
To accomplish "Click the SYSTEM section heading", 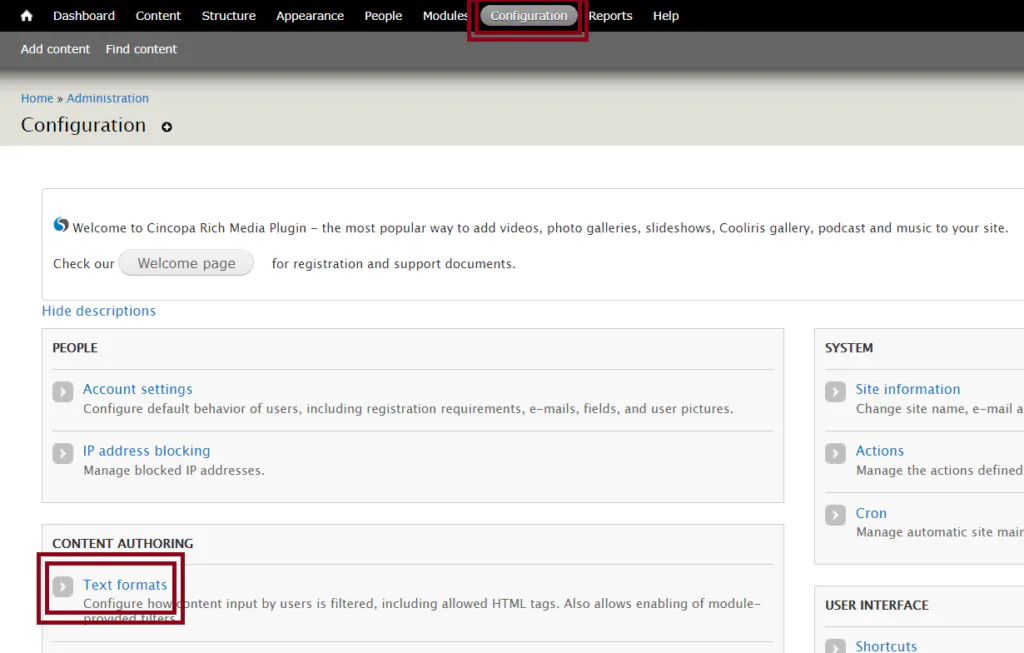I will pos(848,348).
